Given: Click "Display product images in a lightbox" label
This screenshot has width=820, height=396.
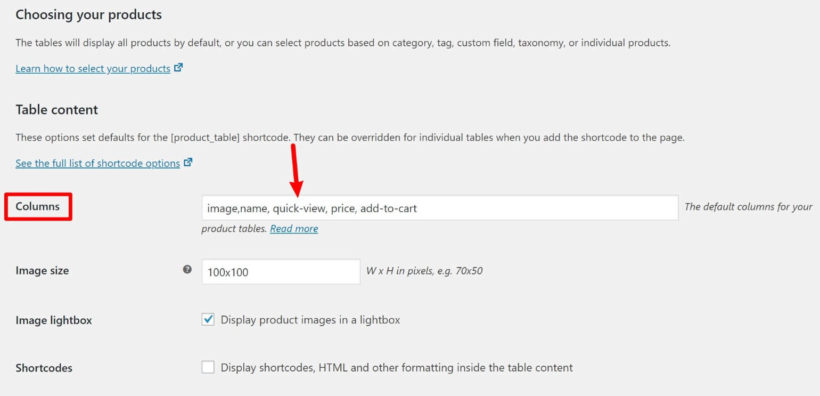Looking at the screenshot, I should click(310, 320).
